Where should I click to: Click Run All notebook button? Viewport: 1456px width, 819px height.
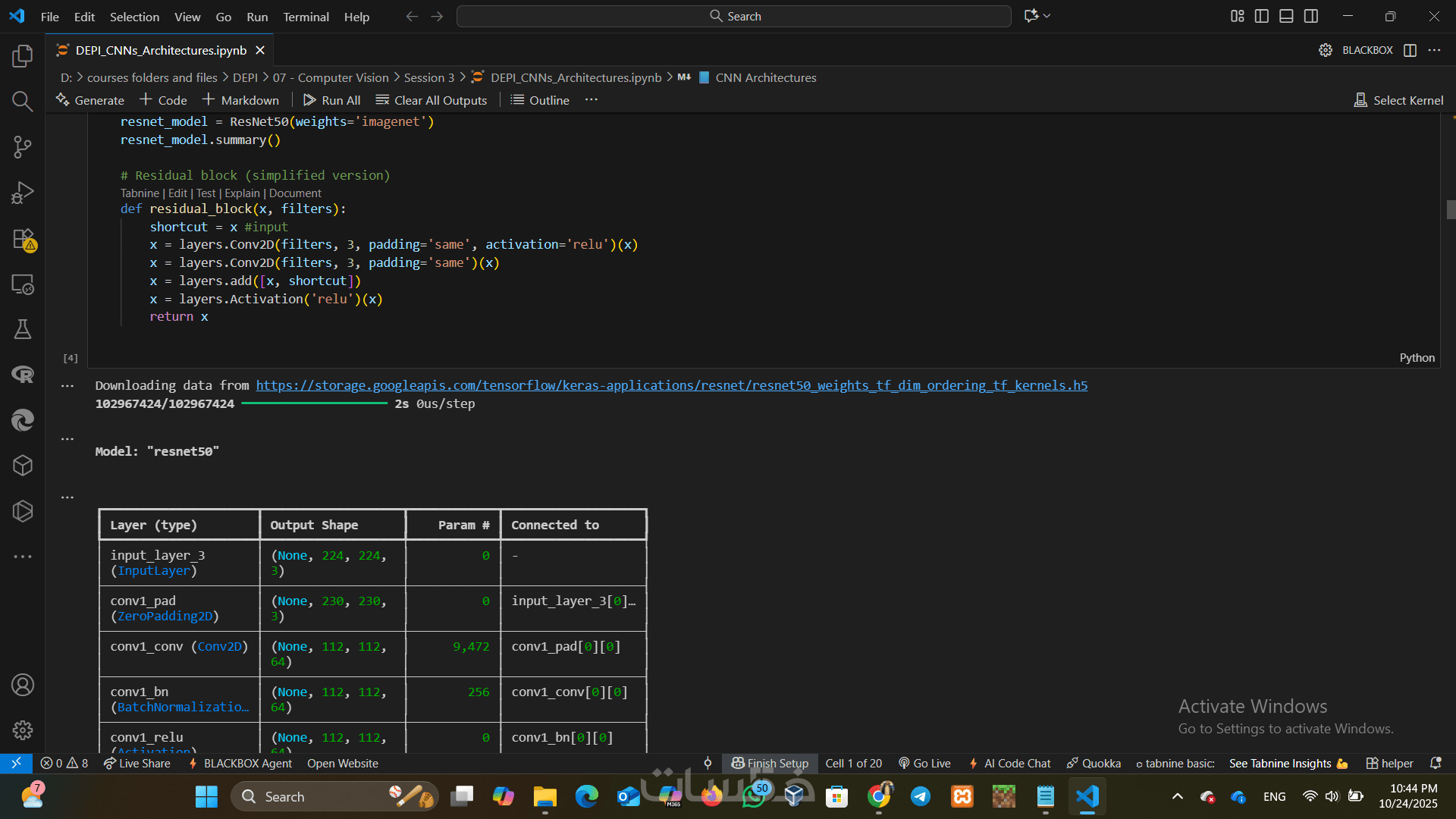331,100
